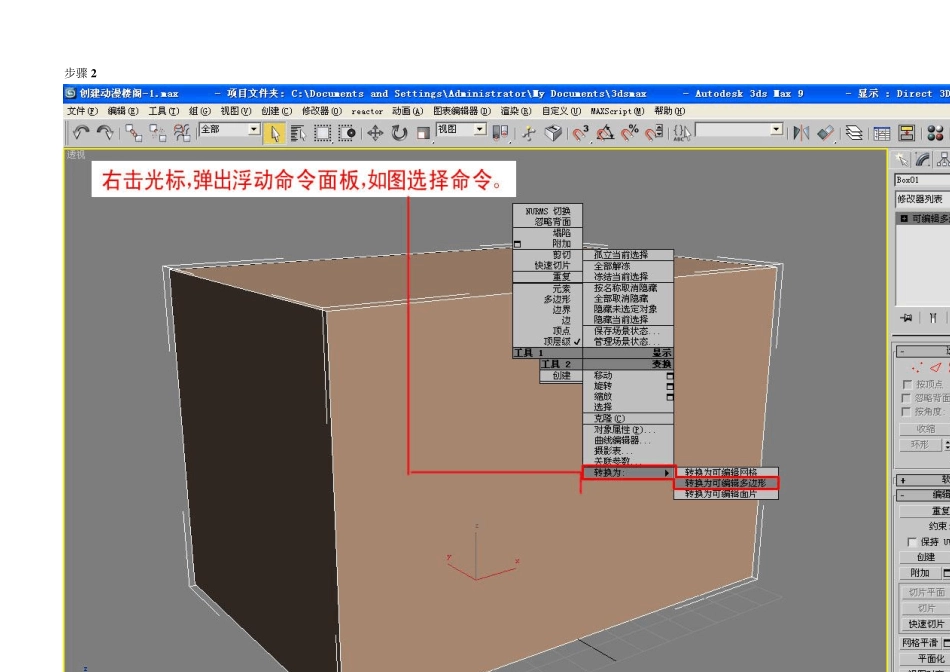950x672 pixels.
Task: Select the Vertex sub-object level icon
Action: 917,367
